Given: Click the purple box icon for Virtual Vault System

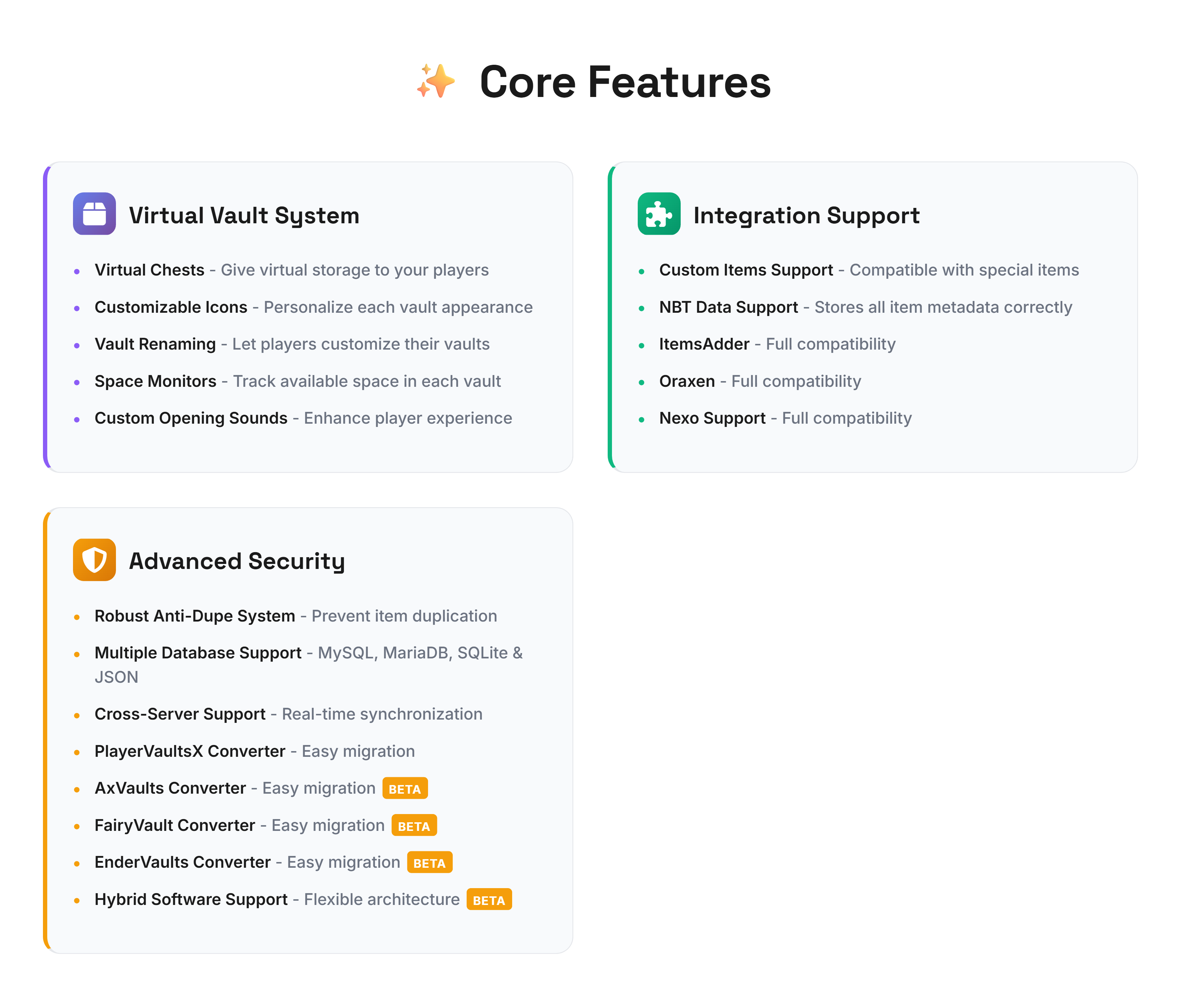Looking at the screenshot, I should (94, 214).
